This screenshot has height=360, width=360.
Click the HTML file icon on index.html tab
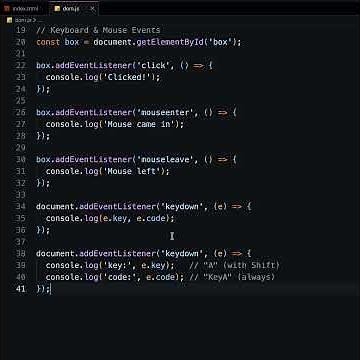point(7,9)
